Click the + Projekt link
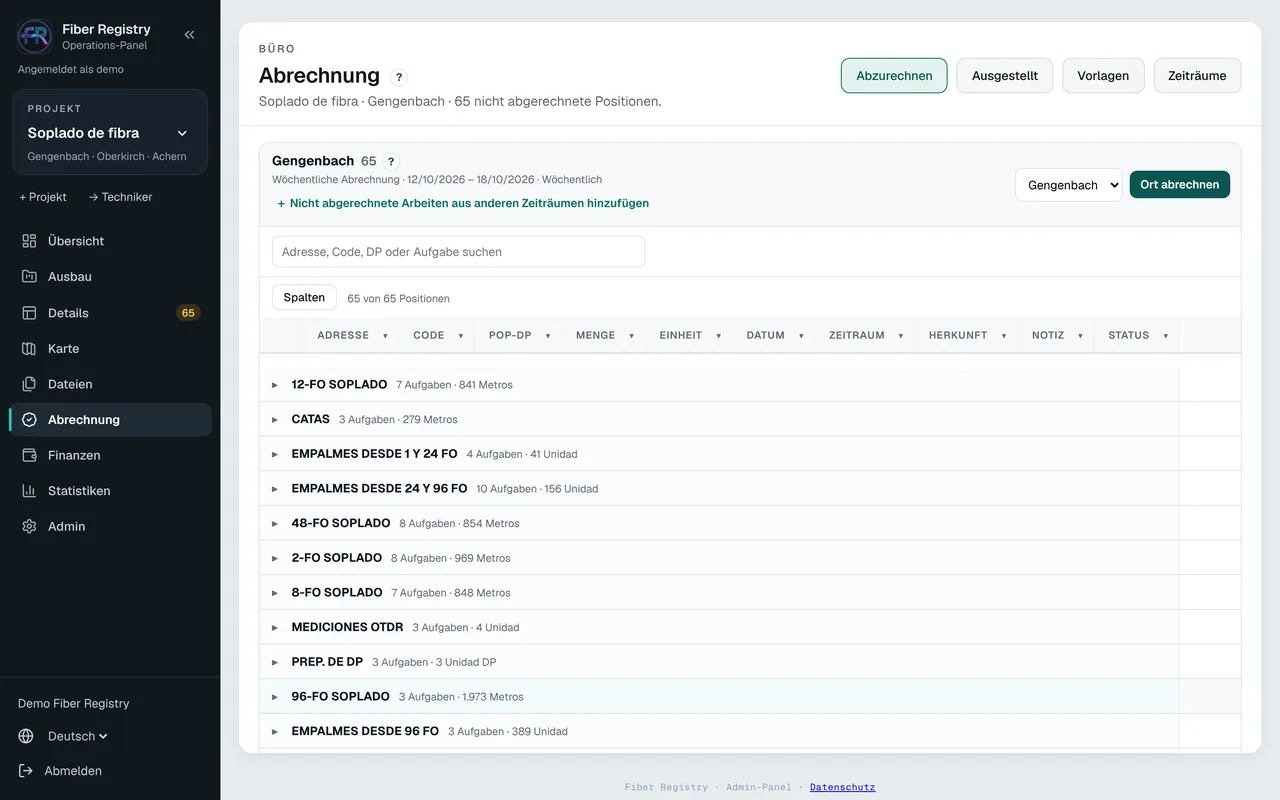Screen dimensions: 1280x800 [43, 197]
